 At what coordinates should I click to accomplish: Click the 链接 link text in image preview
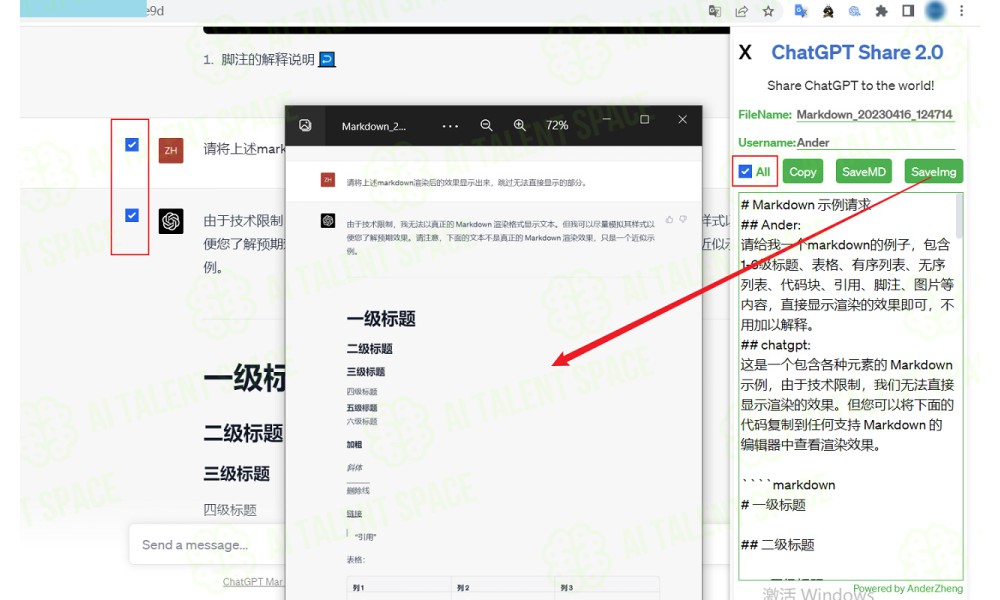pyautogui.click(x=354, y=513)
